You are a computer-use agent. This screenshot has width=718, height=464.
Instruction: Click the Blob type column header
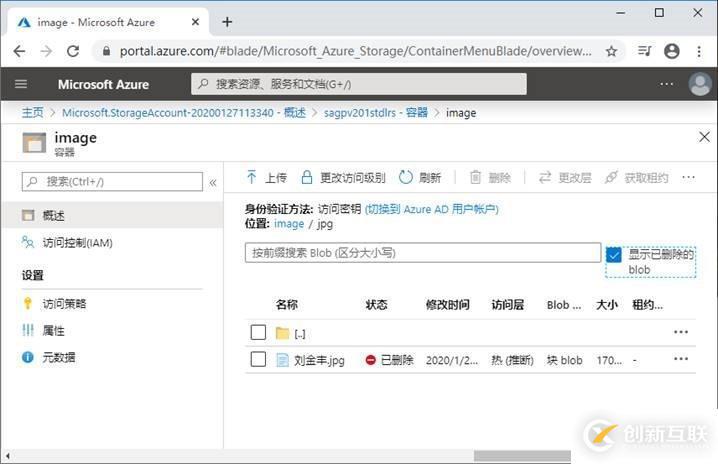[x=564, y=305]
